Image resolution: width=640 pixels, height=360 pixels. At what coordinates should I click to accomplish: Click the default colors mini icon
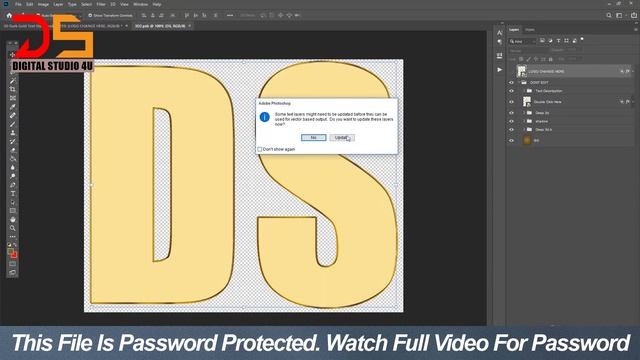pyautogui.click(x=9, y=245)
